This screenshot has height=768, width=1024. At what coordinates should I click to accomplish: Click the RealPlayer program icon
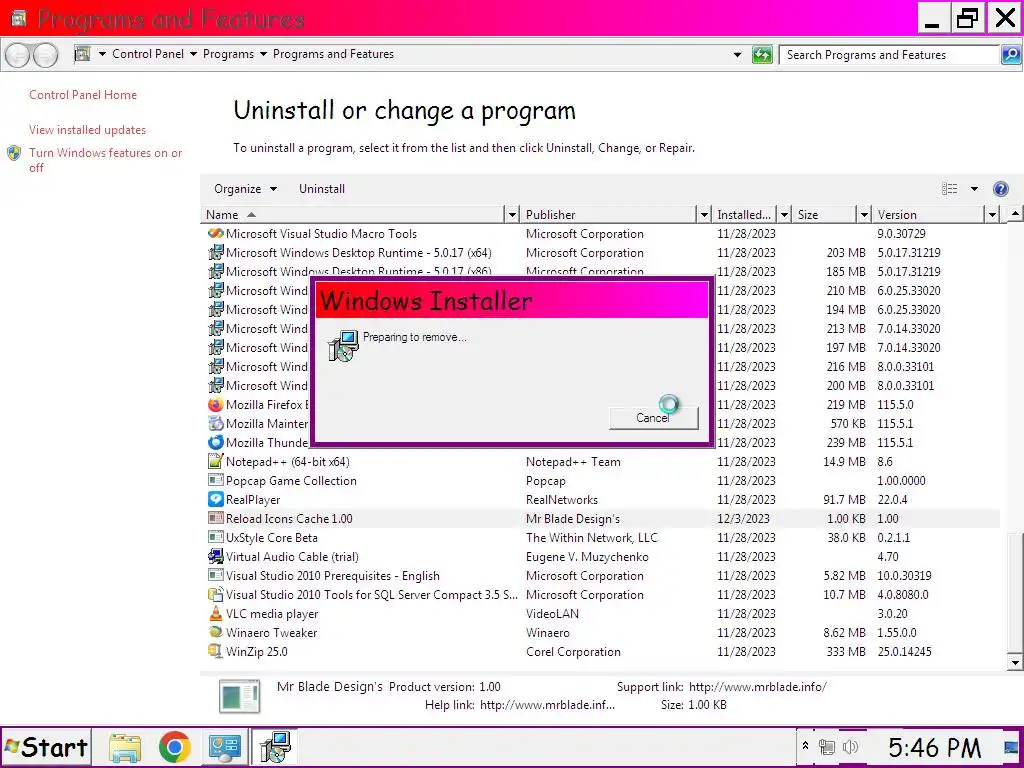pos(216,499)
